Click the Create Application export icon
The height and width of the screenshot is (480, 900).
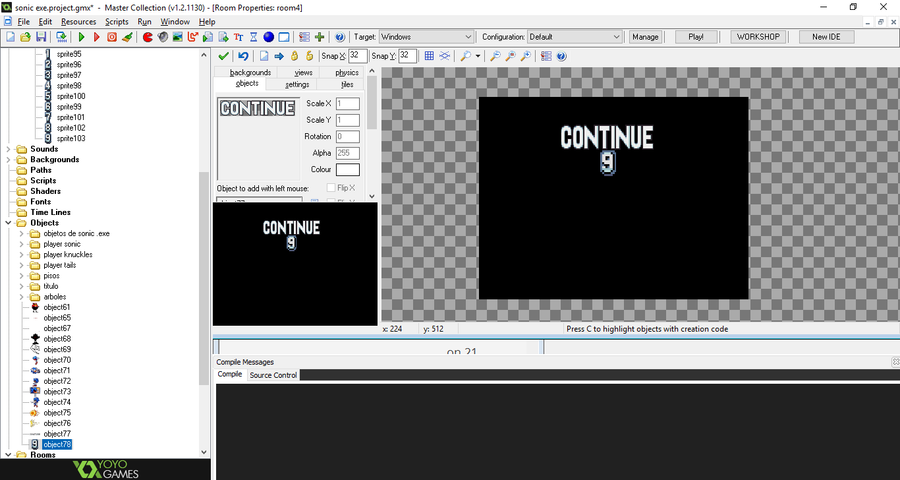coord(61,37)
